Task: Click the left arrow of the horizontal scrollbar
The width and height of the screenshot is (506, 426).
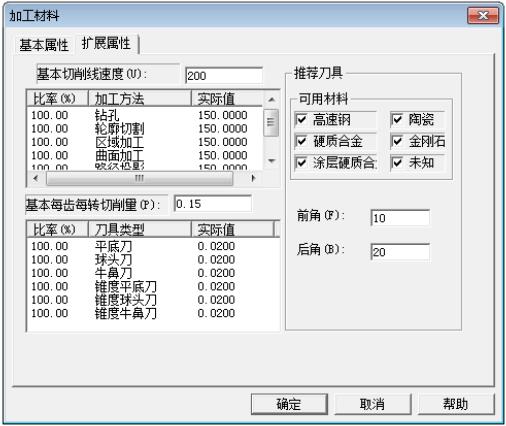Action: pos(36,178)
